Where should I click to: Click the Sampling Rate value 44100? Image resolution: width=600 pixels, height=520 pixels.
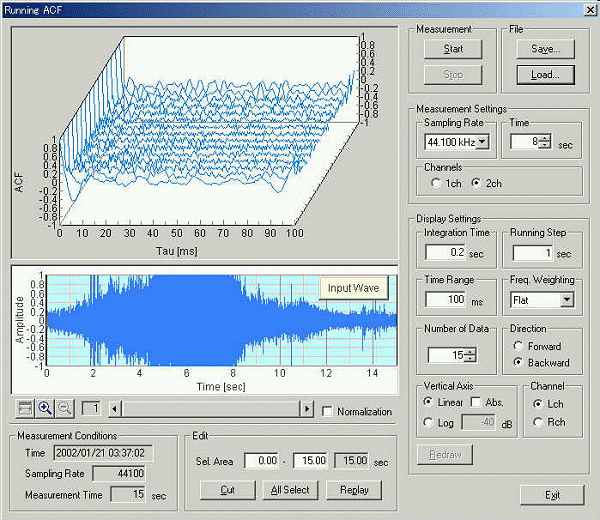click(119, 473)
